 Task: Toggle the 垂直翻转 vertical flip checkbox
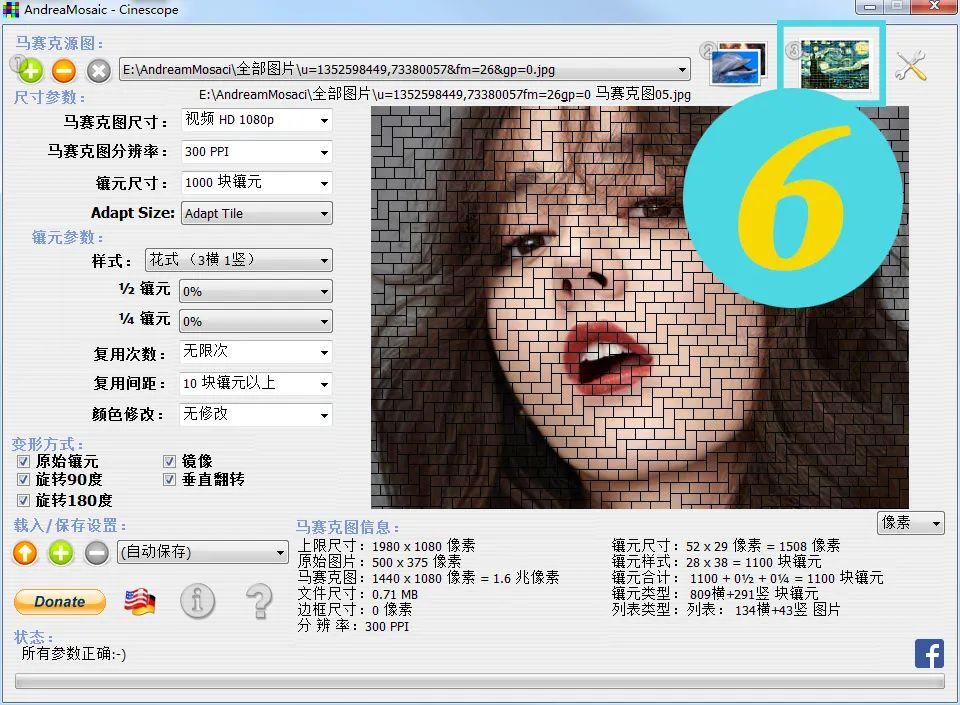(170, 480)
